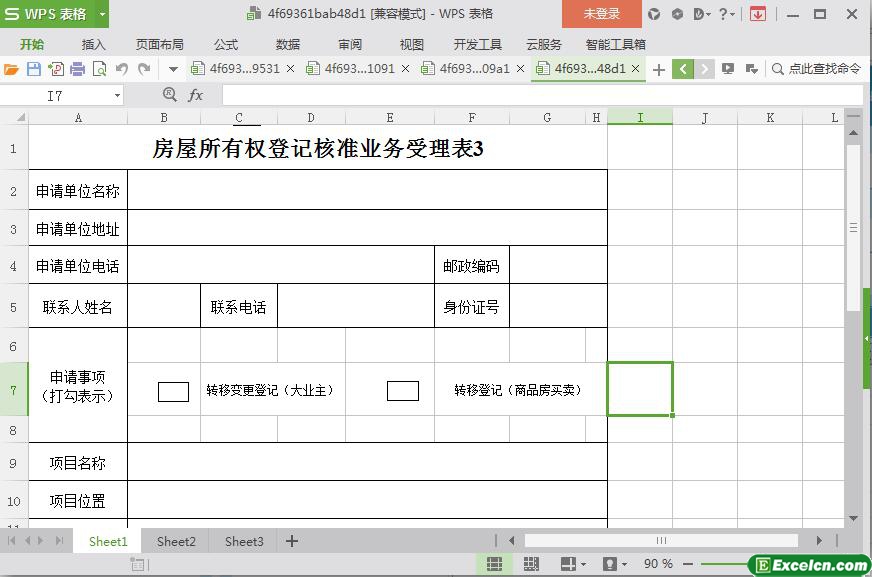
Task: Open the 公式 ribbon tab
Action: 225,44
